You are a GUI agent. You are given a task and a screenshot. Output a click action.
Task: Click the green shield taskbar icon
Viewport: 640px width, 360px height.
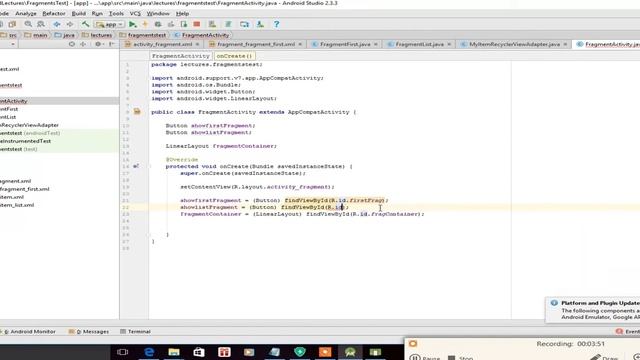click(x=300, y=352)
